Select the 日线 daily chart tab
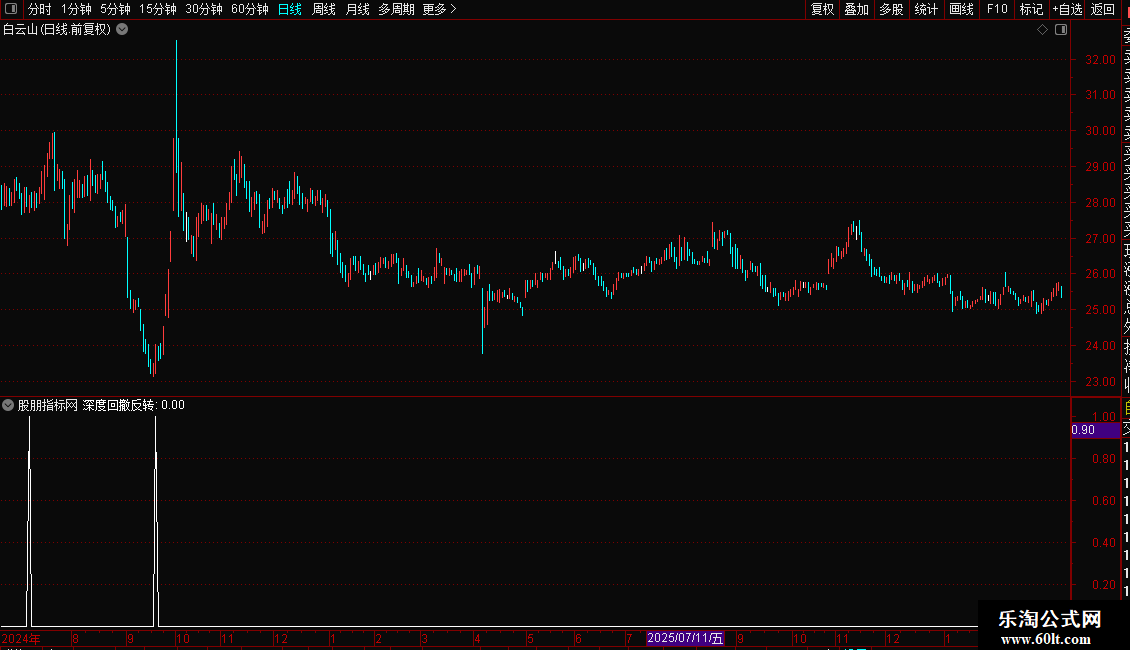Screen dimensions: 1130x650 (290, 9)
